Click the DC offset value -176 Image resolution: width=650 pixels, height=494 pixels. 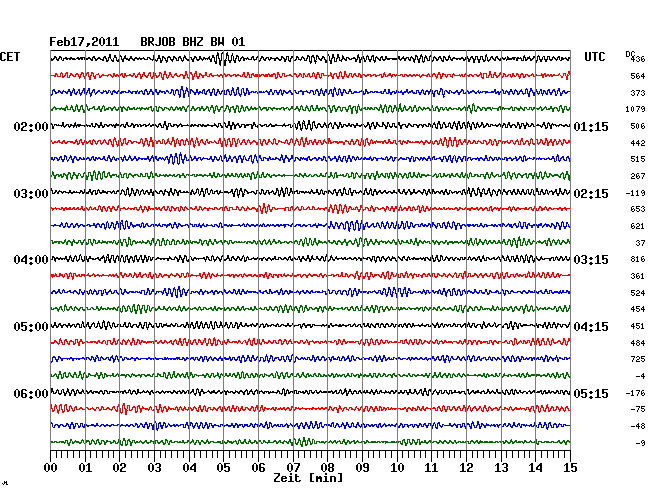(635, 393)
